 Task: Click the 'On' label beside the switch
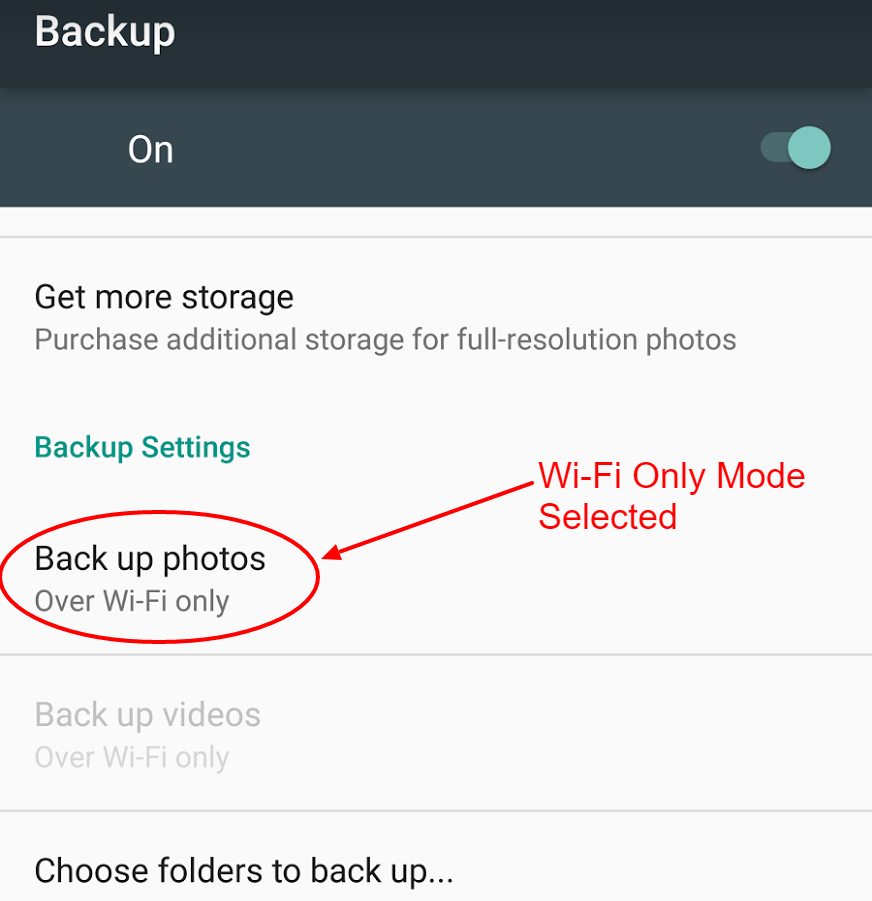151,150
